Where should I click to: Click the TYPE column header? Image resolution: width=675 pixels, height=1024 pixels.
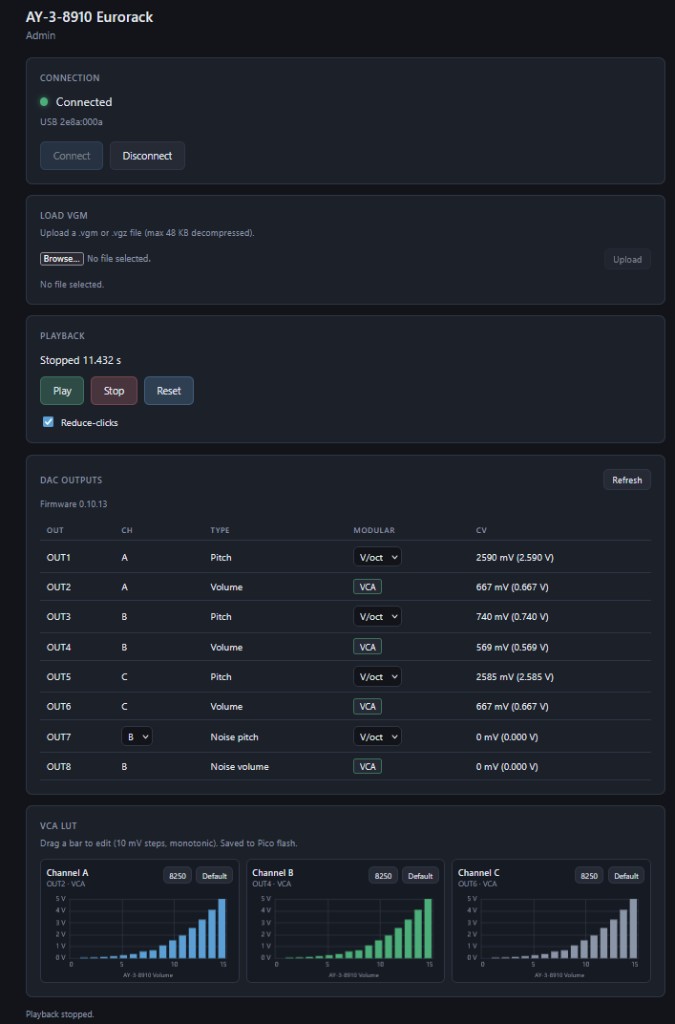tap(220, 530)
